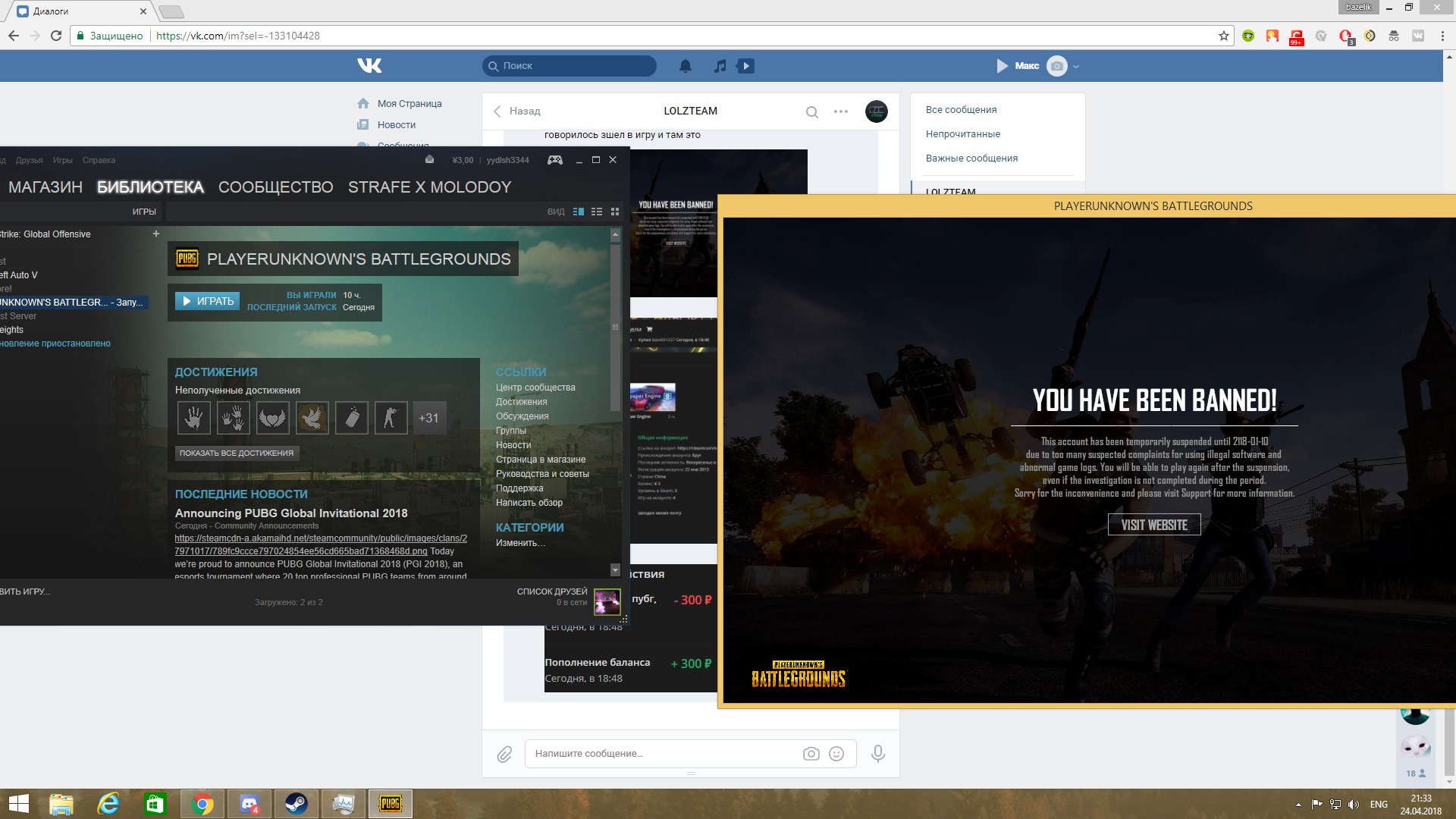Open Написать обзор link
Image resolution: width=1456 pixels, height=819 pixels.
529,503
